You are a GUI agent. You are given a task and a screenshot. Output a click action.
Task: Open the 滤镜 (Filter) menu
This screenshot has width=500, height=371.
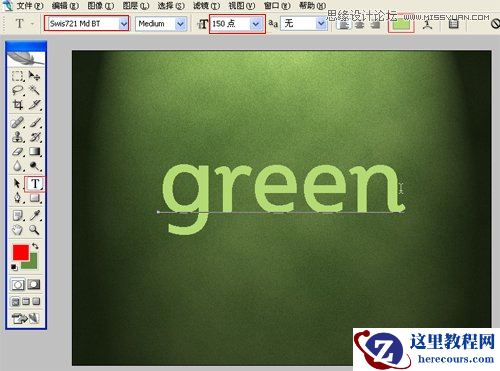coord(206,5)
